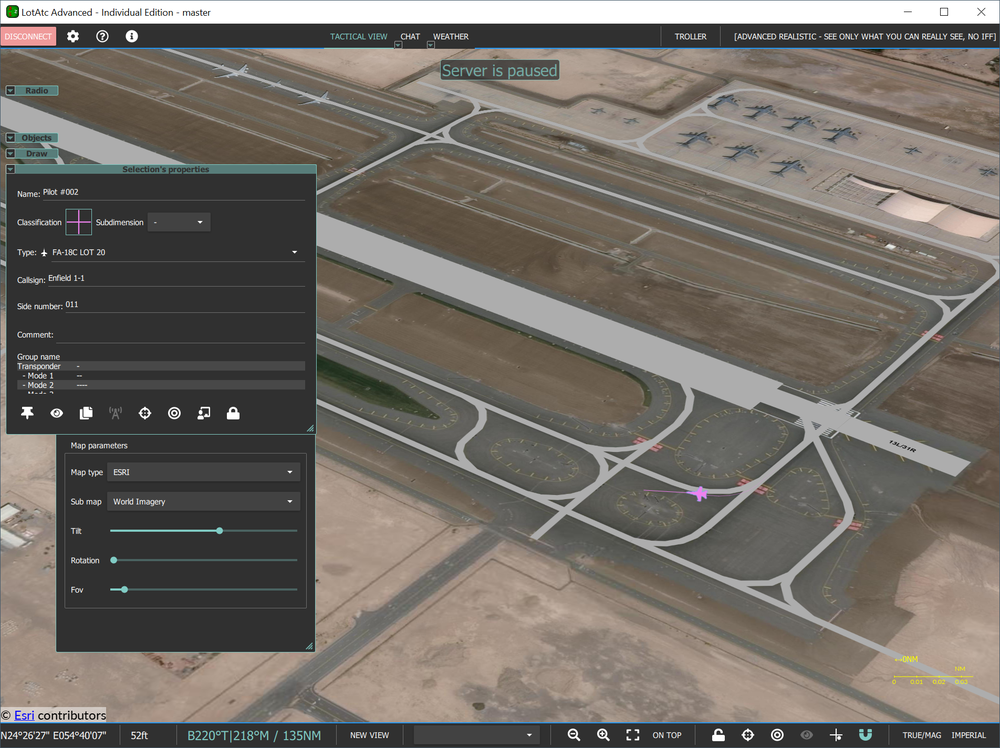Toggle ON TOP window mode
1000x748 pixels.
[x=666, y=735]
